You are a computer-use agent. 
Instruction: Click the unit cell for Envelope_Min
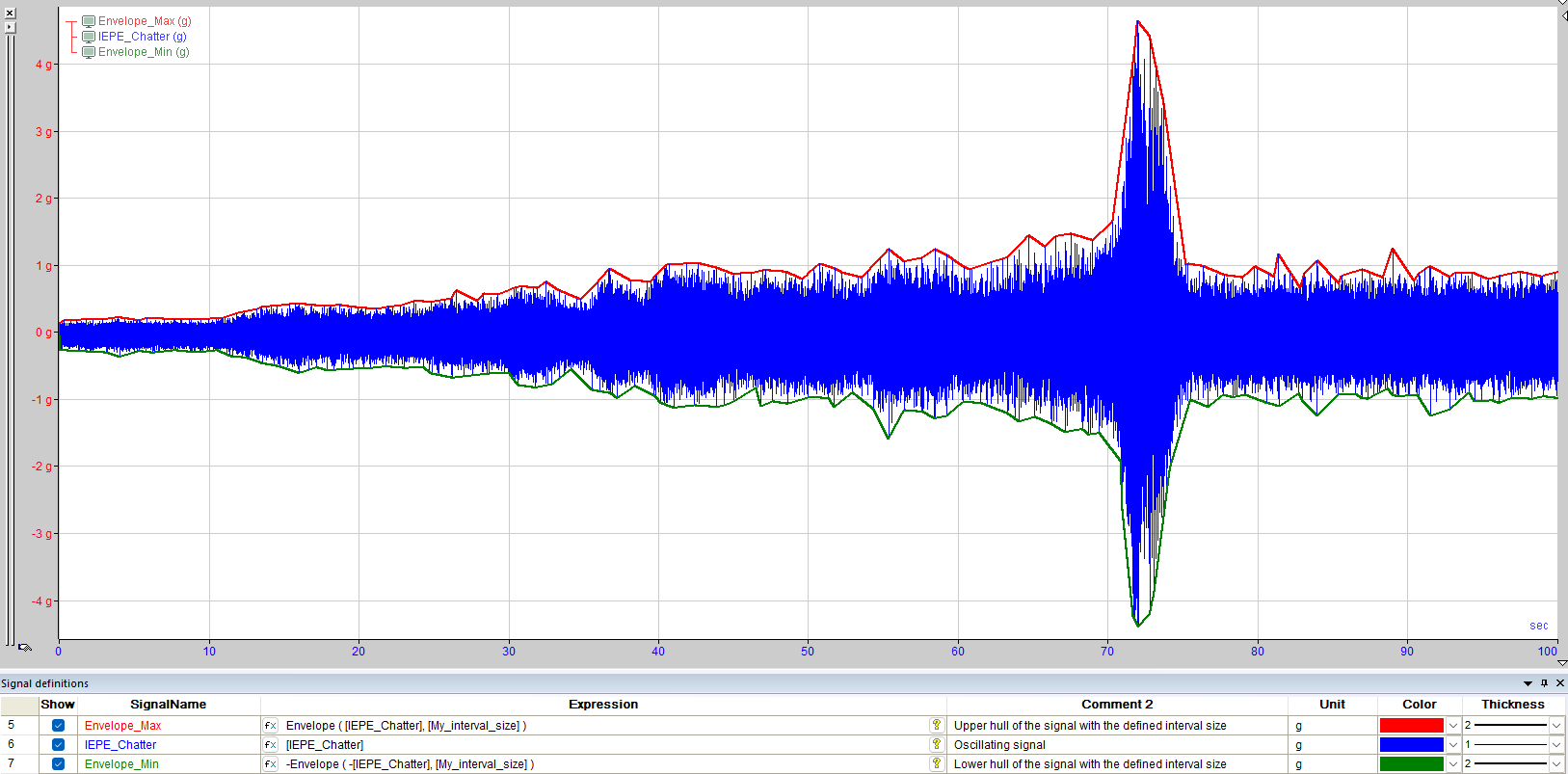1332,764
